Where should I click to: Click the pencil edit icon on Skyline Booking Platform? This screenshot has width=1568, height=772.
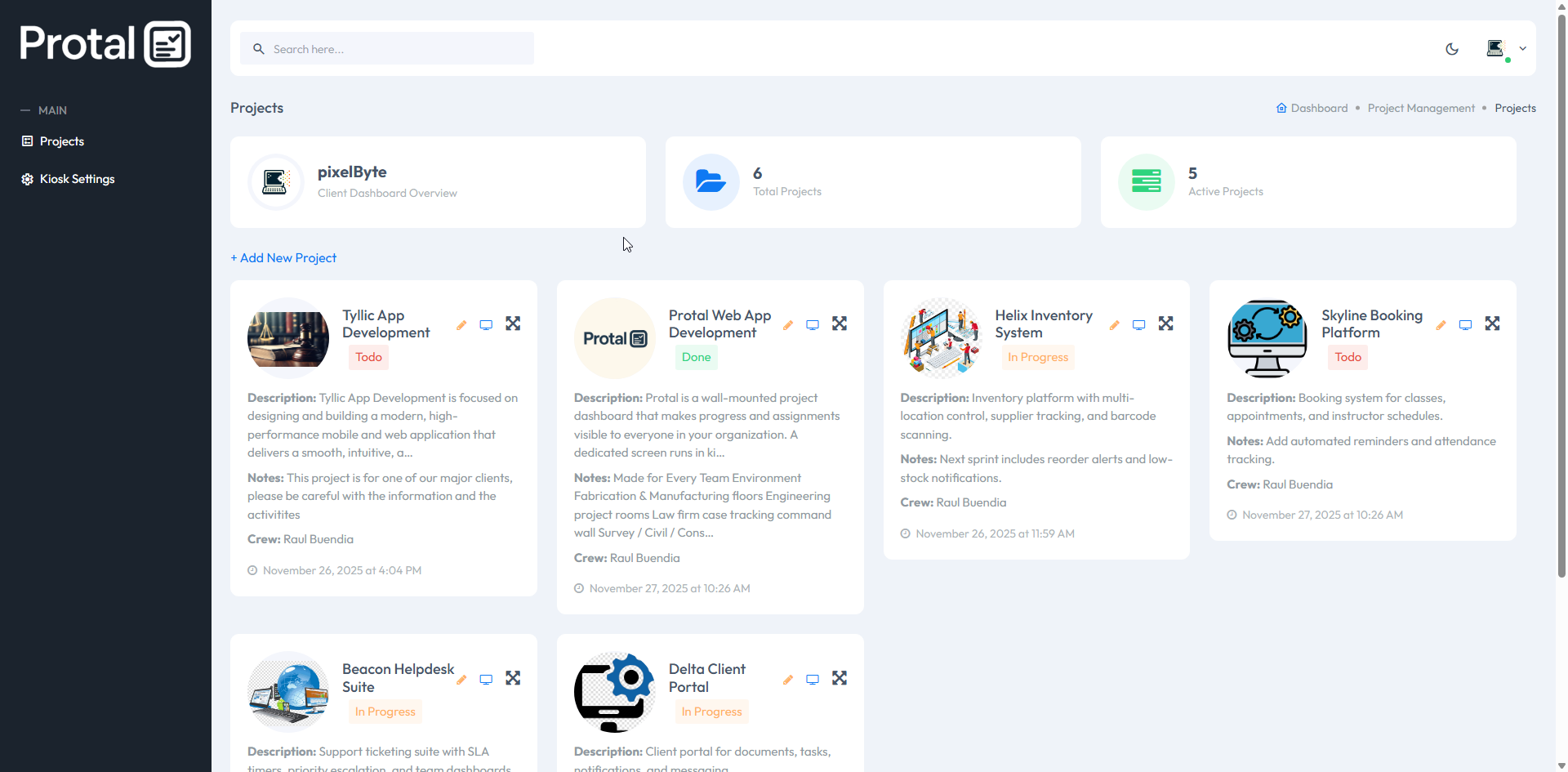tap(1441, 324)
